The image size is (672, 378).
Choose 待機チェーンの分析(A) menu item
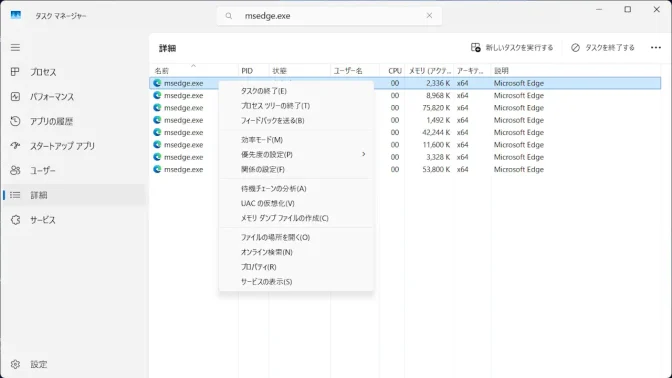[x=296, y=189]
